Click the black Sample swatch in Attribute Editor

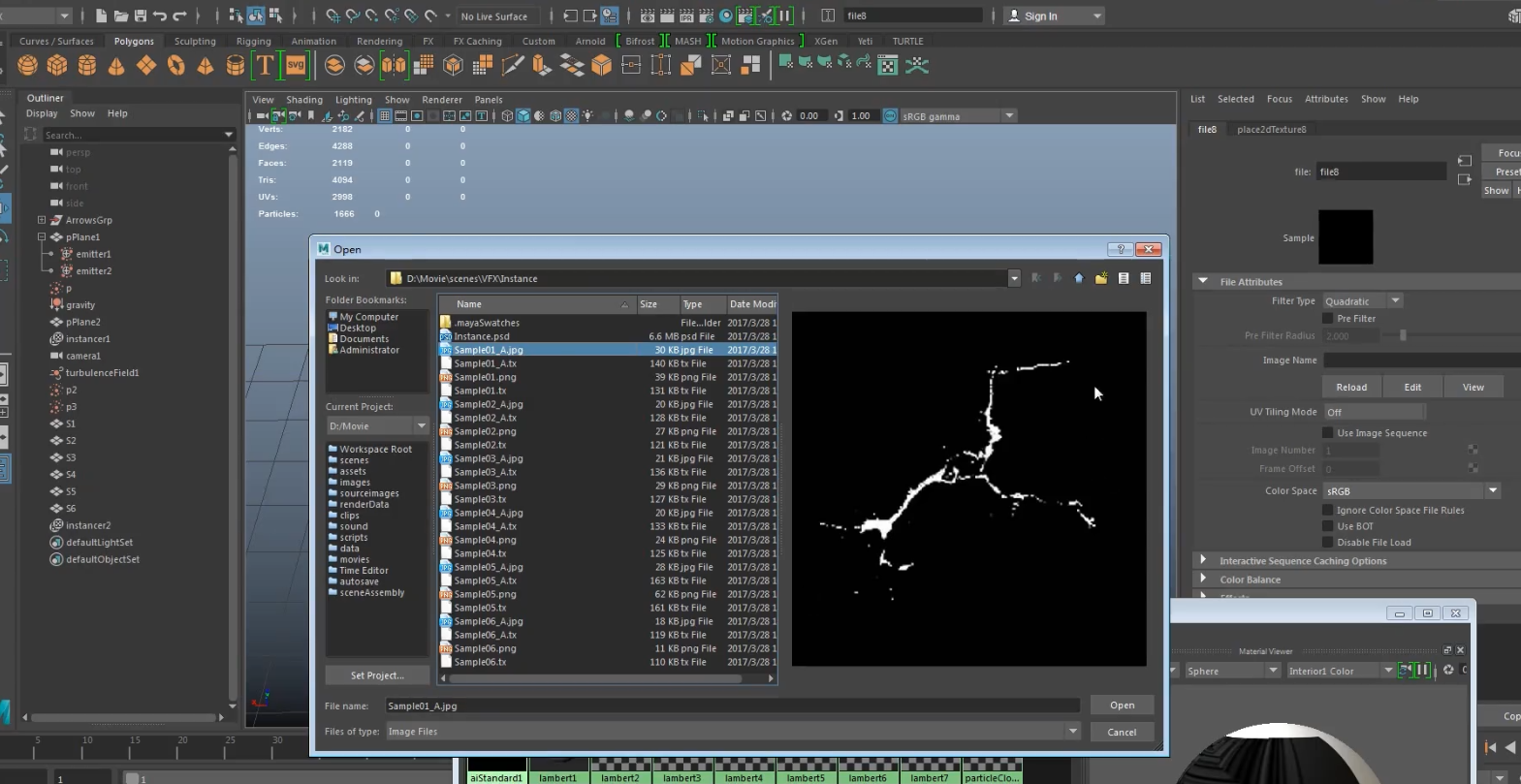click(1346, 237)
